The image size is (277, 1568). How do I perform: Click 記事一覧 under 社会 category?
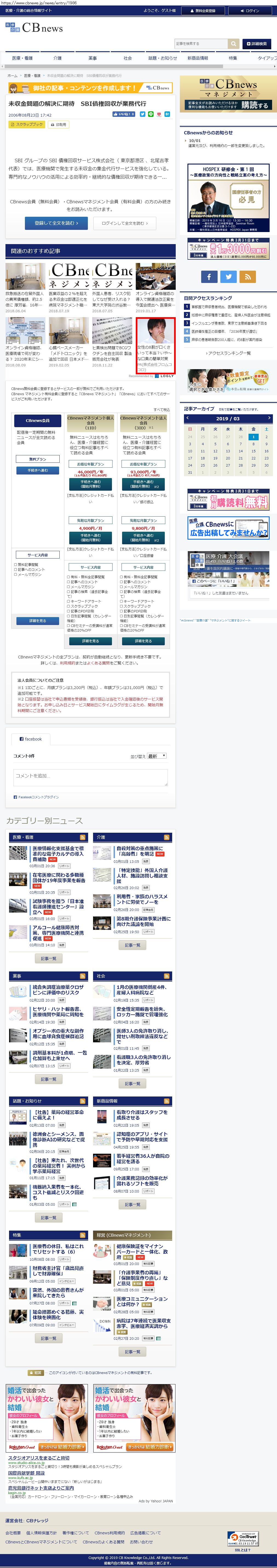click(x=132, y=1083)
